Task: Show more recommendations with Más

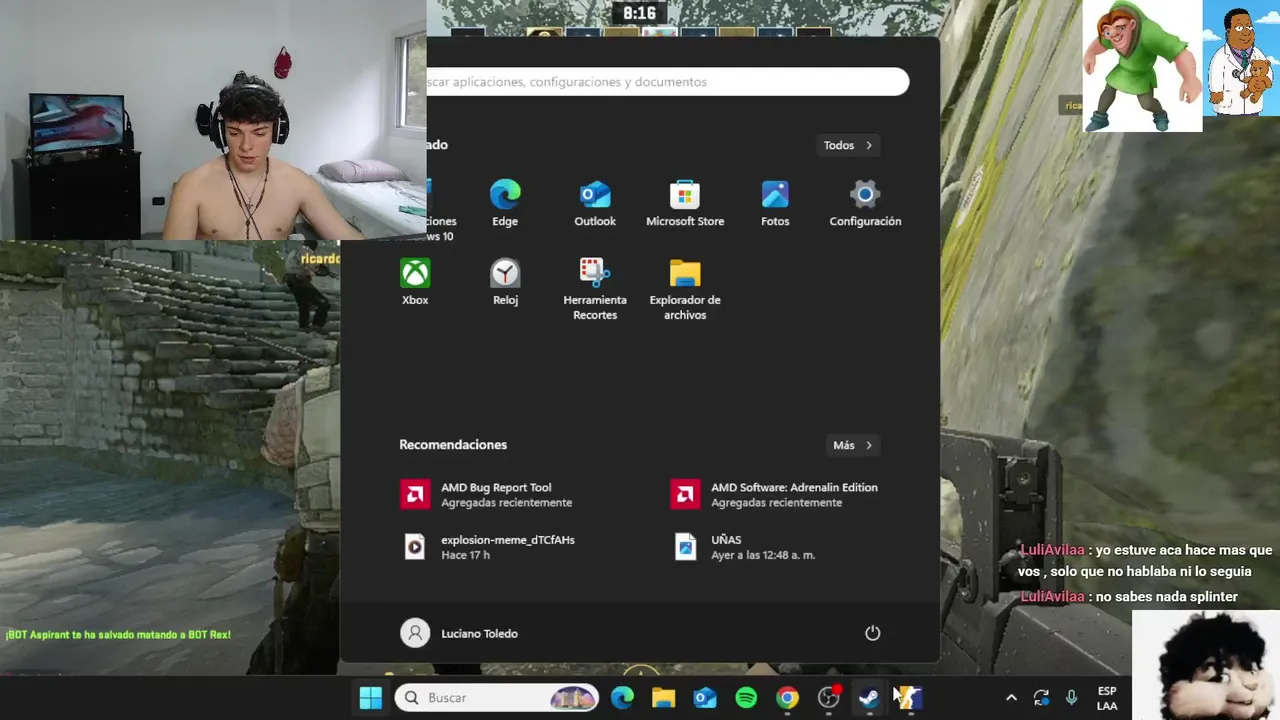Action: (853, 445)
